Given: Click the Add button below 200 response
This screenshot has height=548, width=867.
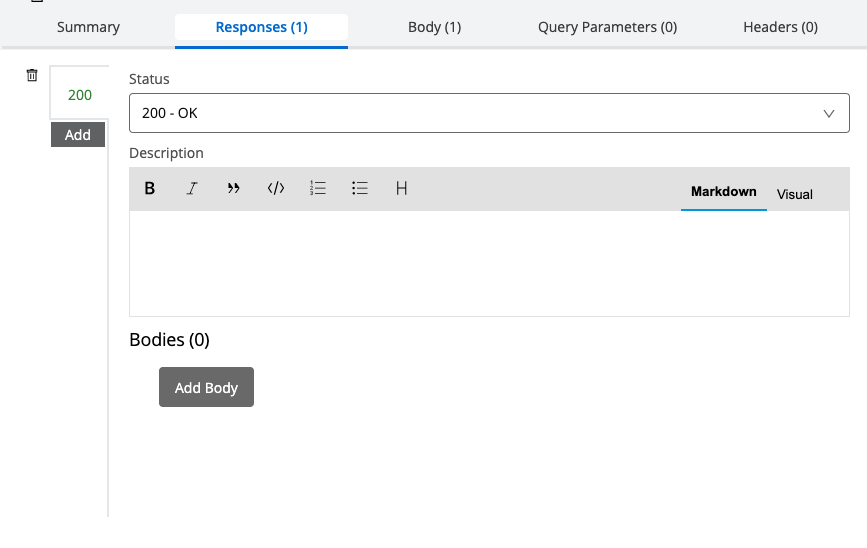Looking at the screenshot, I should (x=78, y=135).
